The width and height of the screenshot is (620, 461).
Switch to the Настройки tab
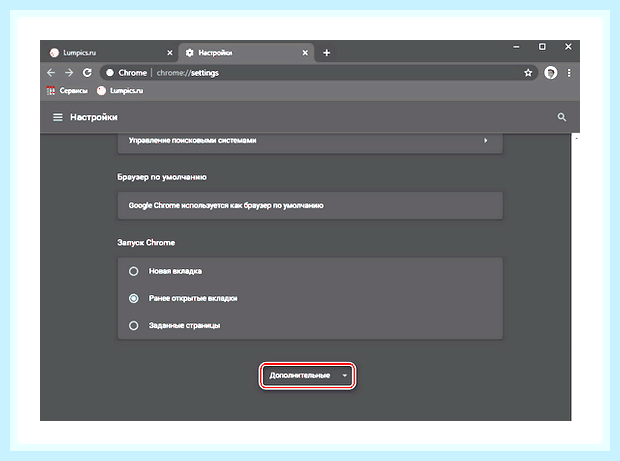246,53
